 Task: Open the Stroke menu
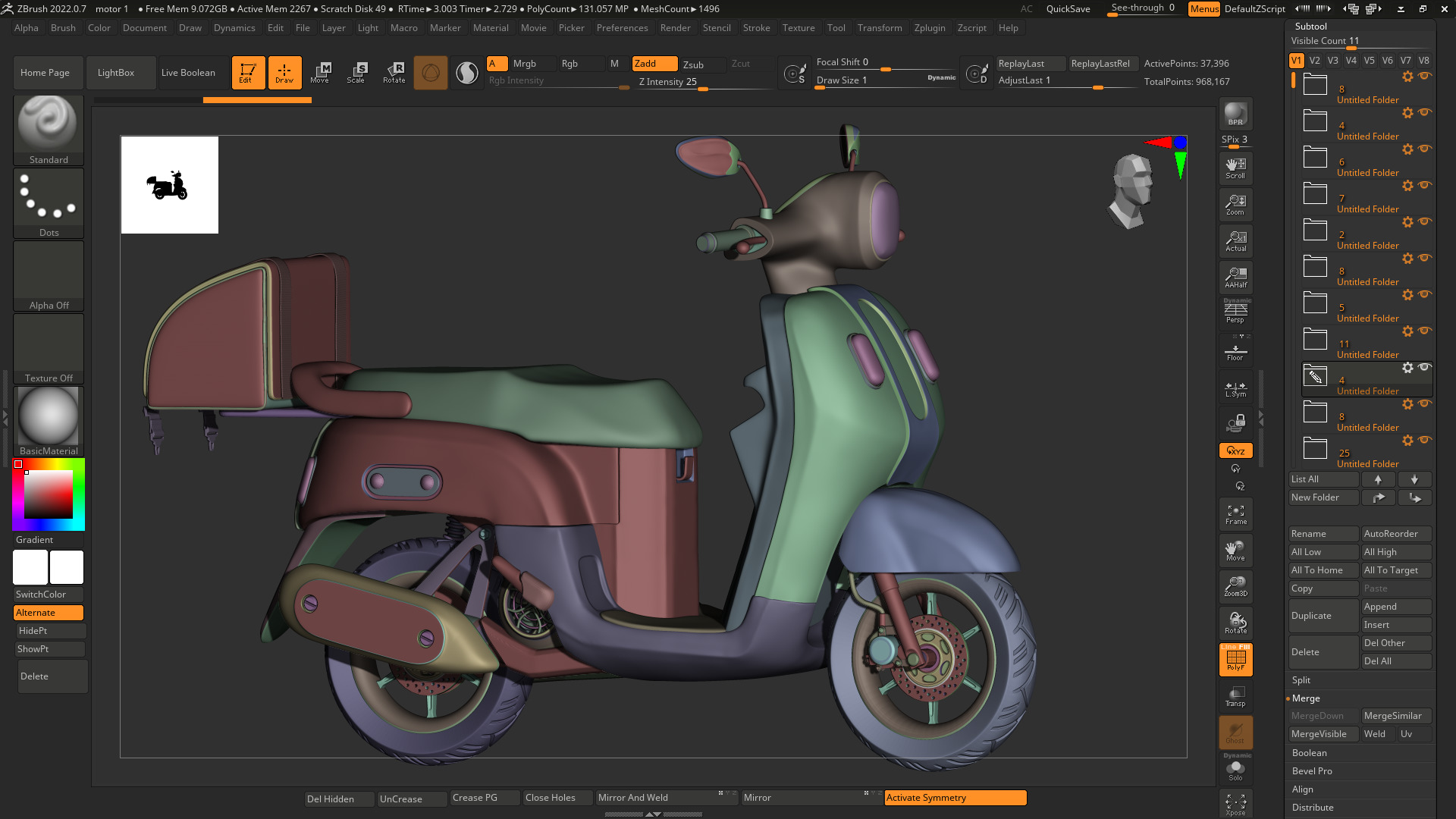coord(756,28)
